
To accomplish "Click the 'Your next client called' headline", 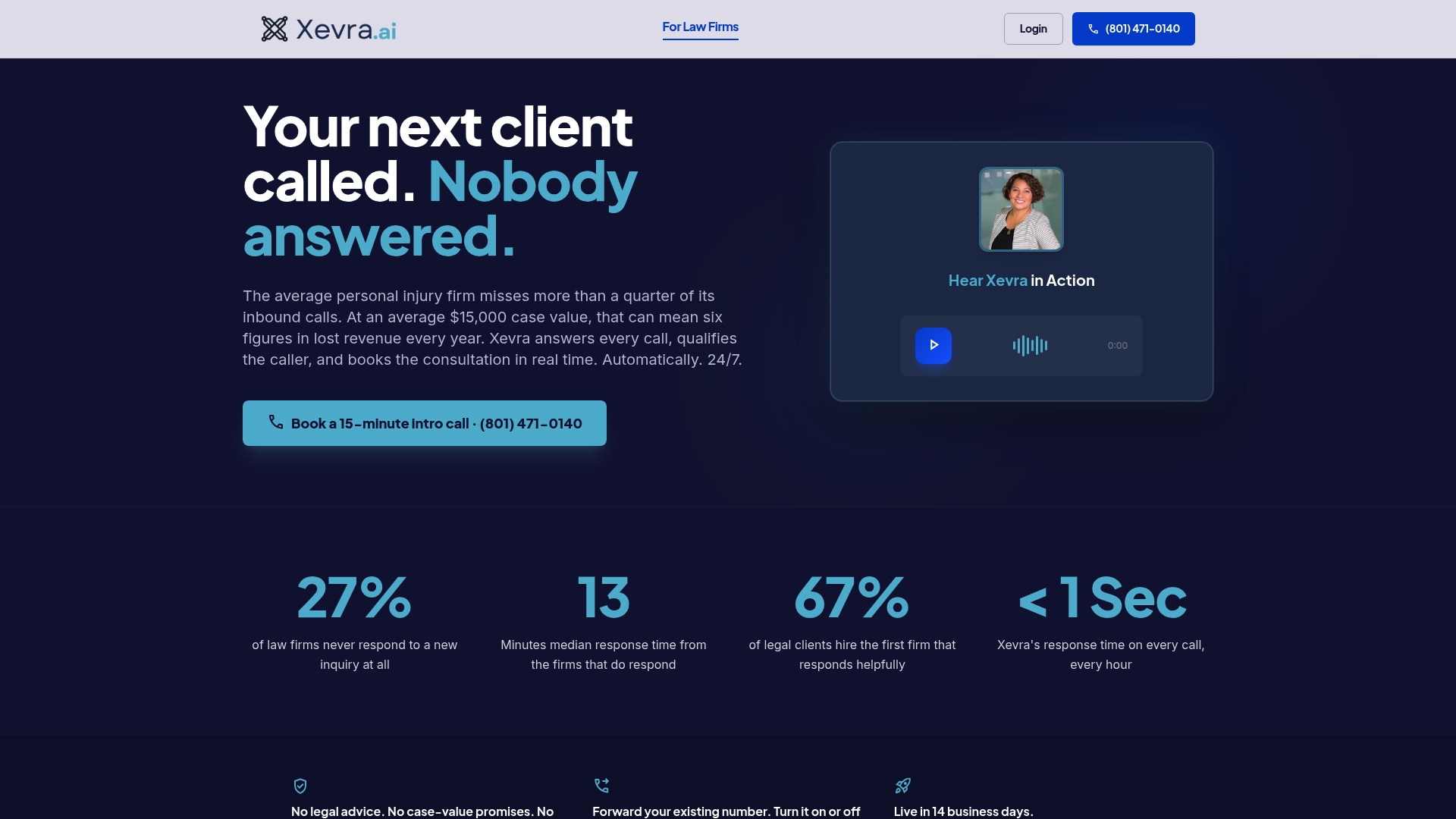I will tap(440, 181).
